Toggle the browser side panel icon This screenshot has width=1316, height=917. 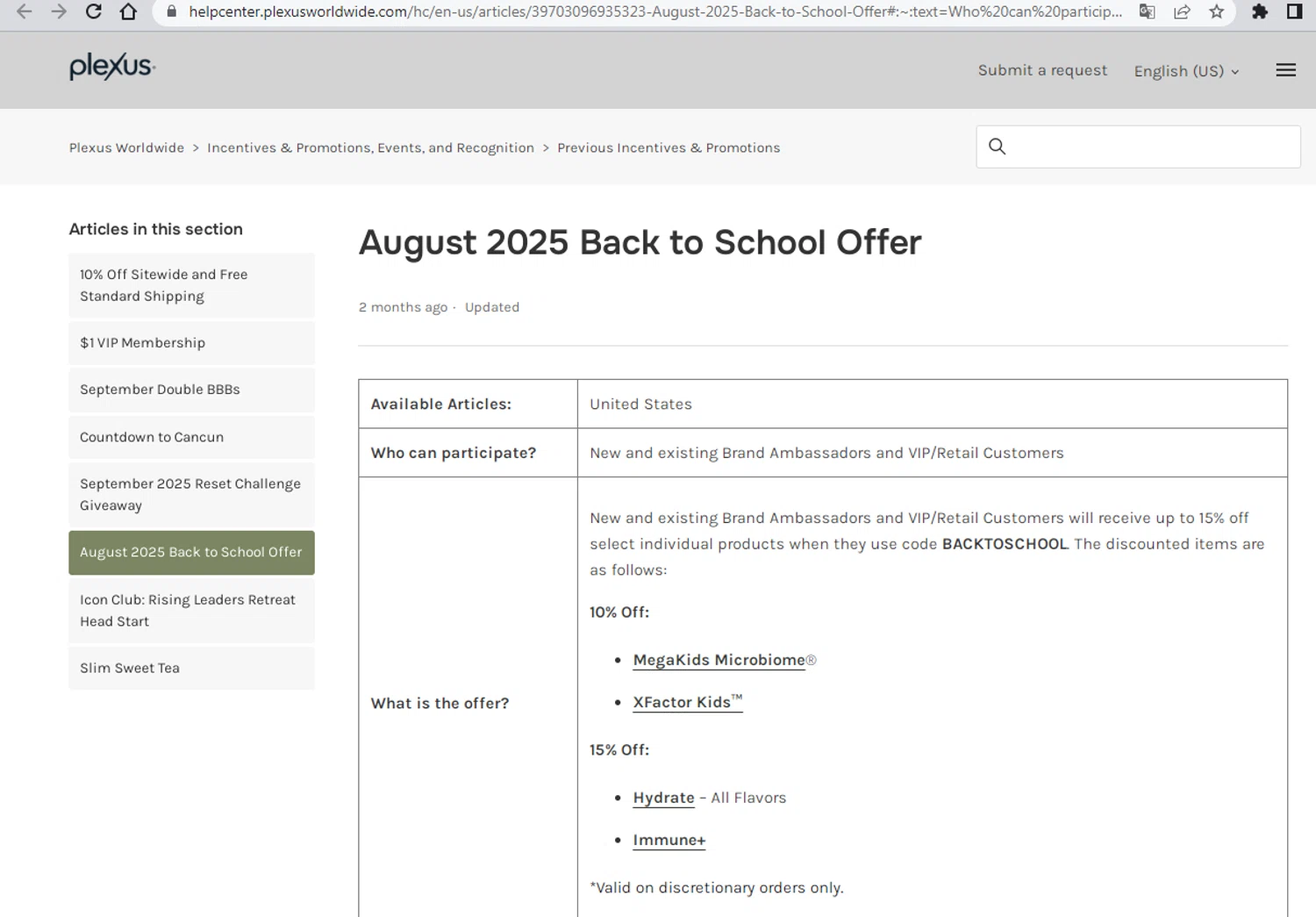pos(1294,11)
